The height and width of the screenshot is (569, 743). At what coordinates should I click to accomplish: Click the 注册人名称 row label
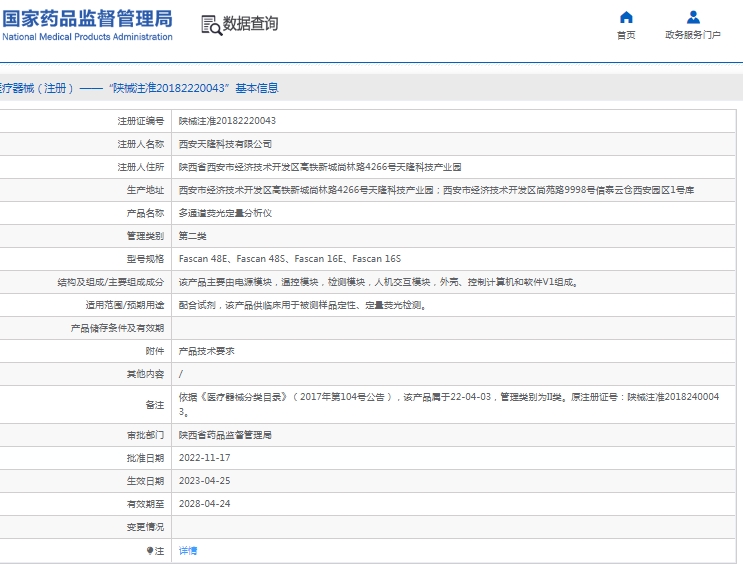click(x=141, y=144)
